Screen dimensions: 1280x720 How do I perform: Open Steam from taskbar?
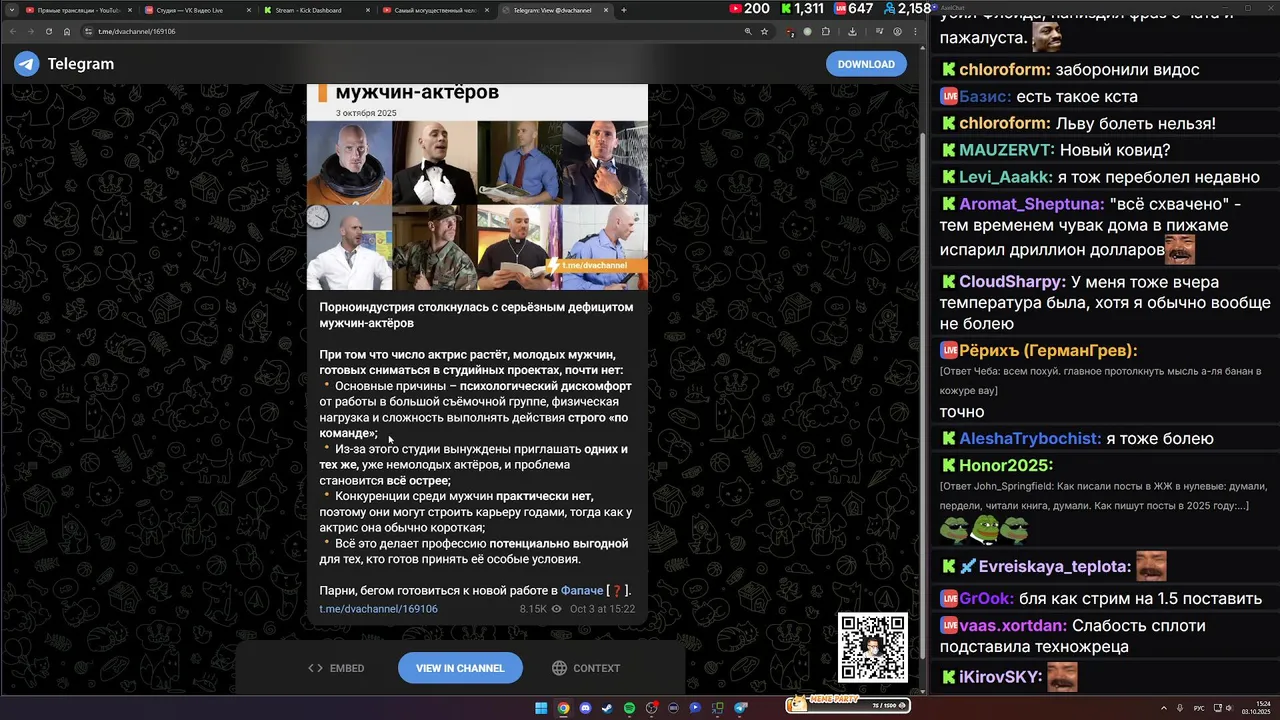607,708
